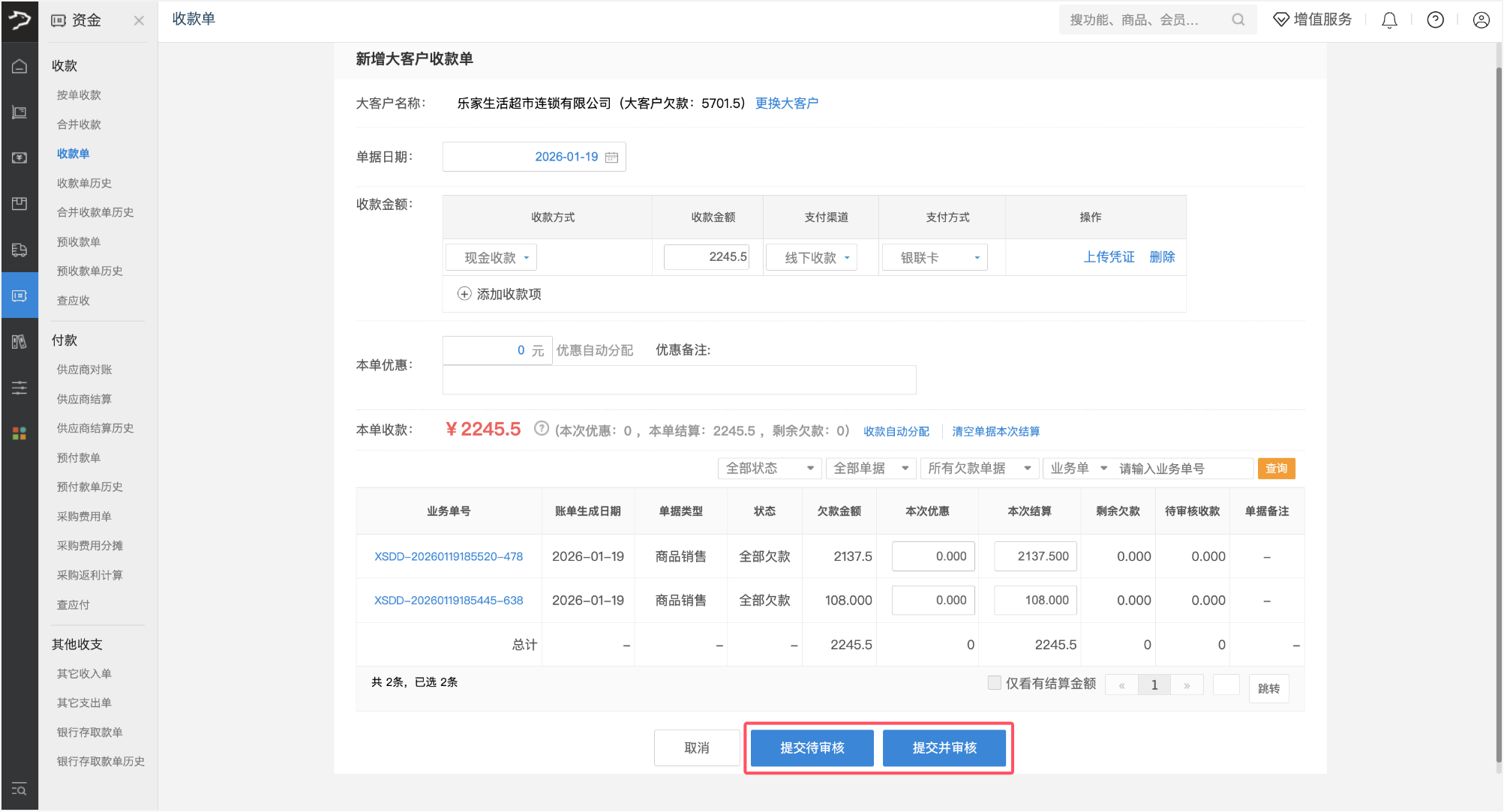
Task: Close the 资金 panel with X
Action: [139, 21]
